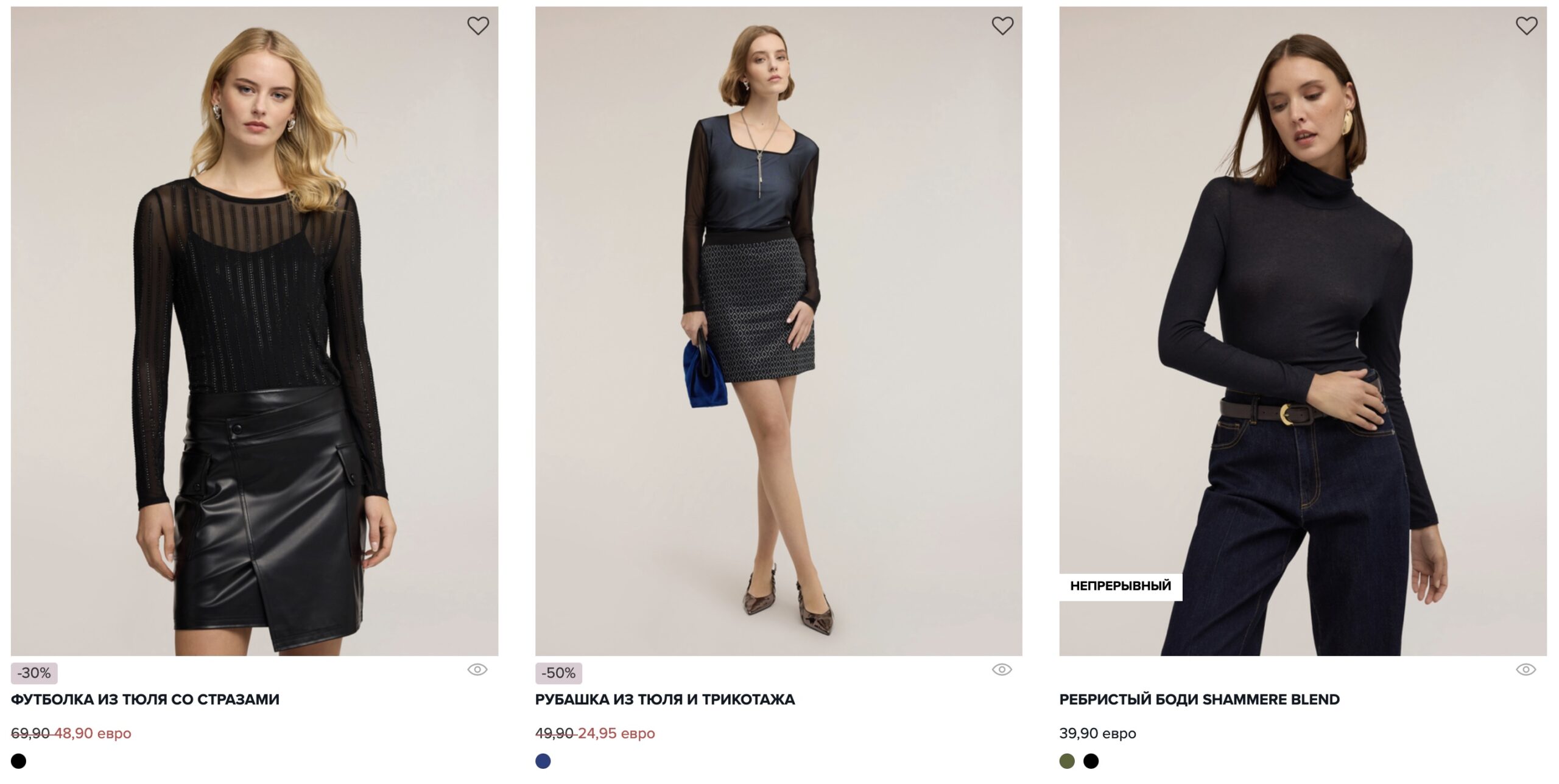Pick black color swatch for bodysuit
The image size is (1559, 784).
pos(1091,761)
